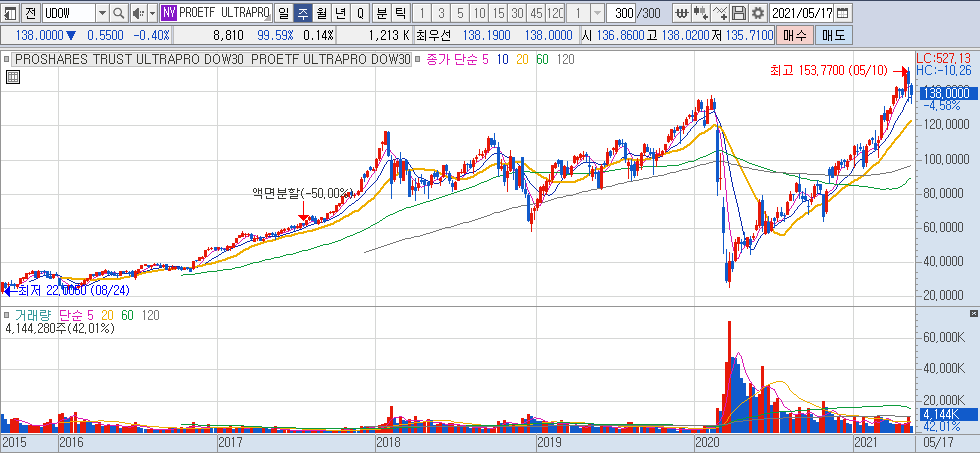Select the quarterly Q chart period

[x=360, y=12]
